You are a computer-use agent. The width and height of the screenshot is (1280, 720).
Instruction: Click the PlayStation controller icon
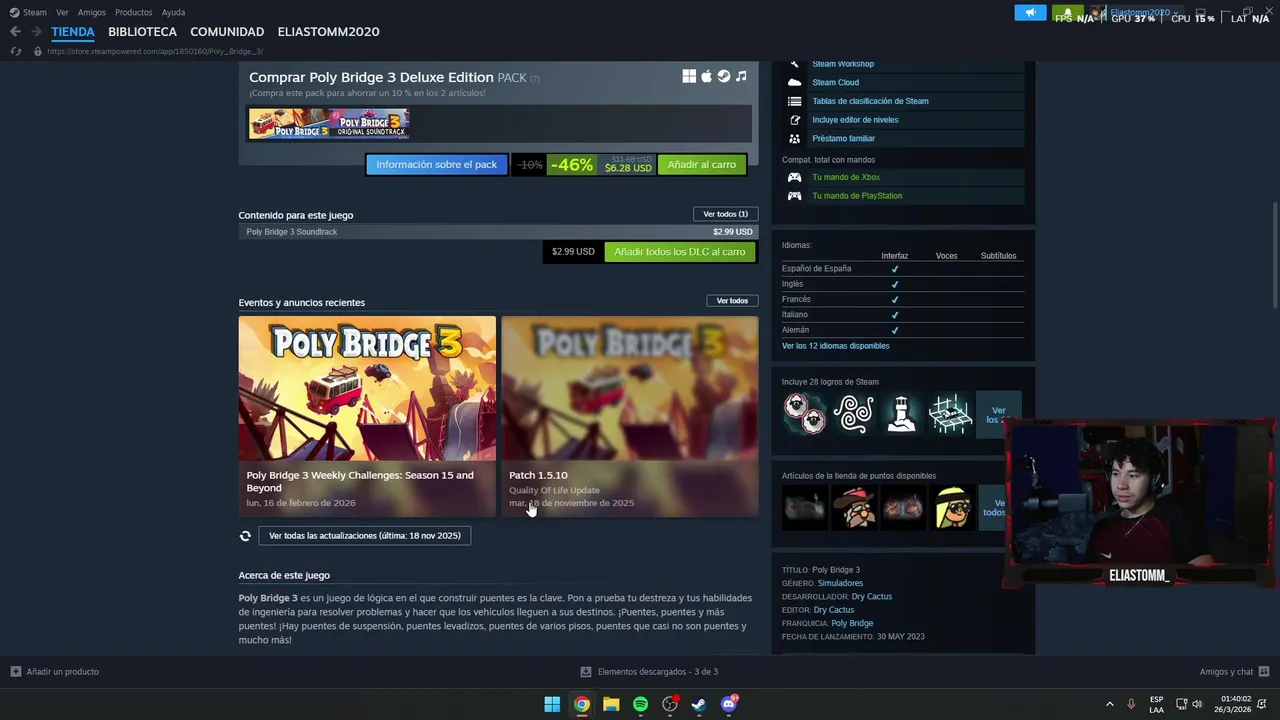794,196
